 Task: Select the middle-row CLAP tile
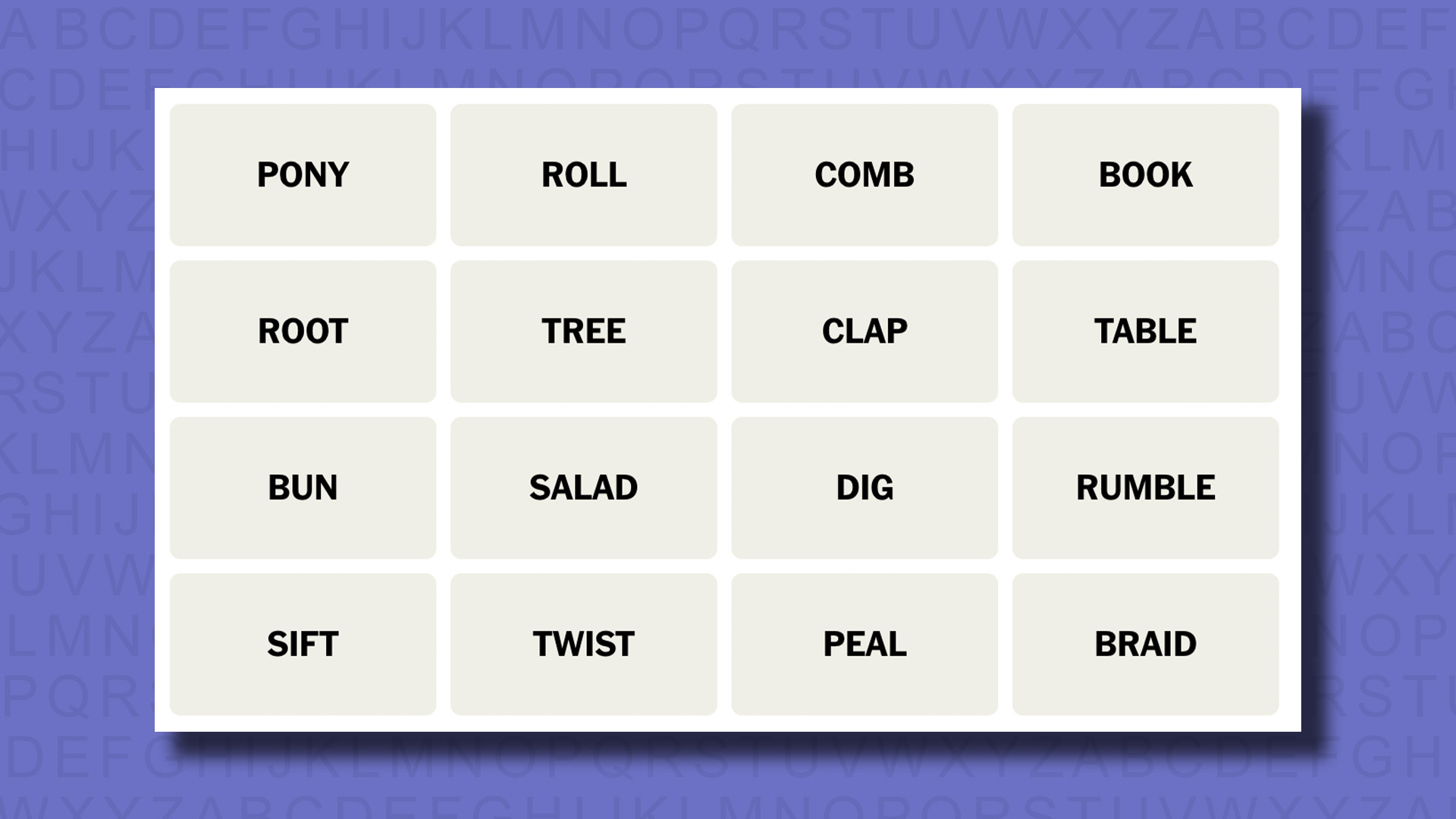pos(864,331)
